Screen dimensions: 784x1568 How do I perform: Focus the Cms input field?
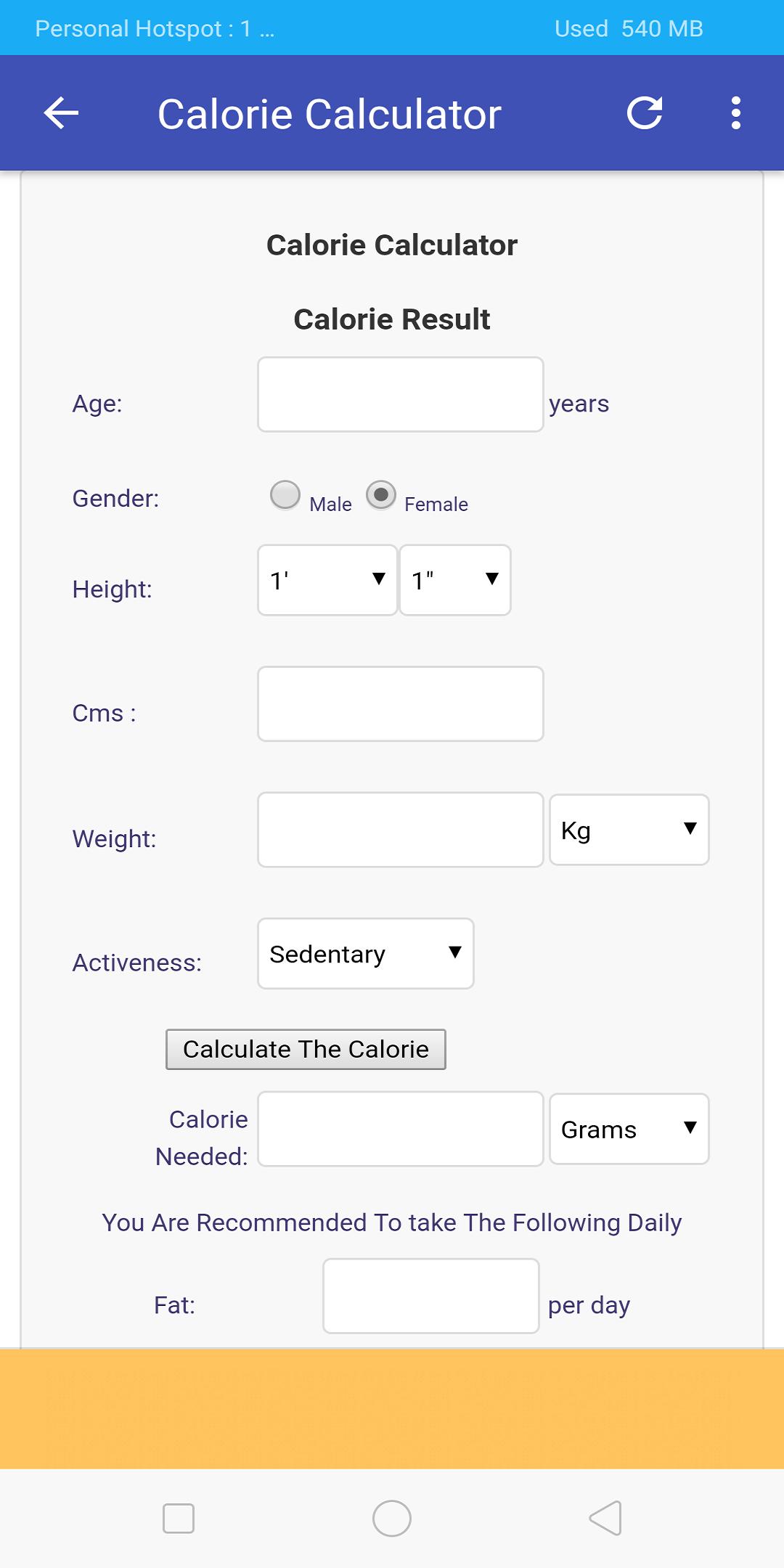point(401,704)
